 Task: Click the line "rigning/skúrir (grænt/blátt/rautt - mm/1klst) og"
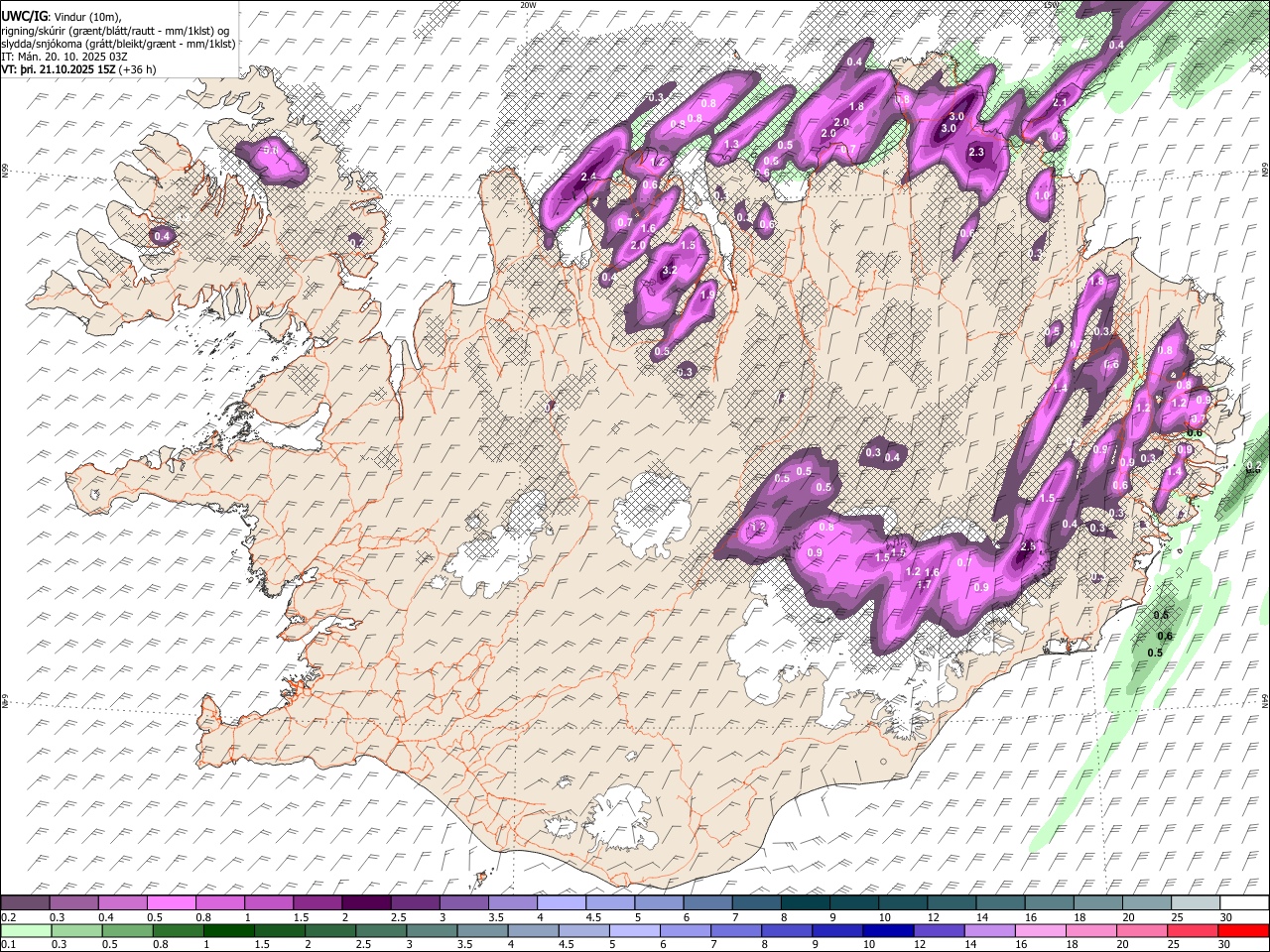(116, 31)
